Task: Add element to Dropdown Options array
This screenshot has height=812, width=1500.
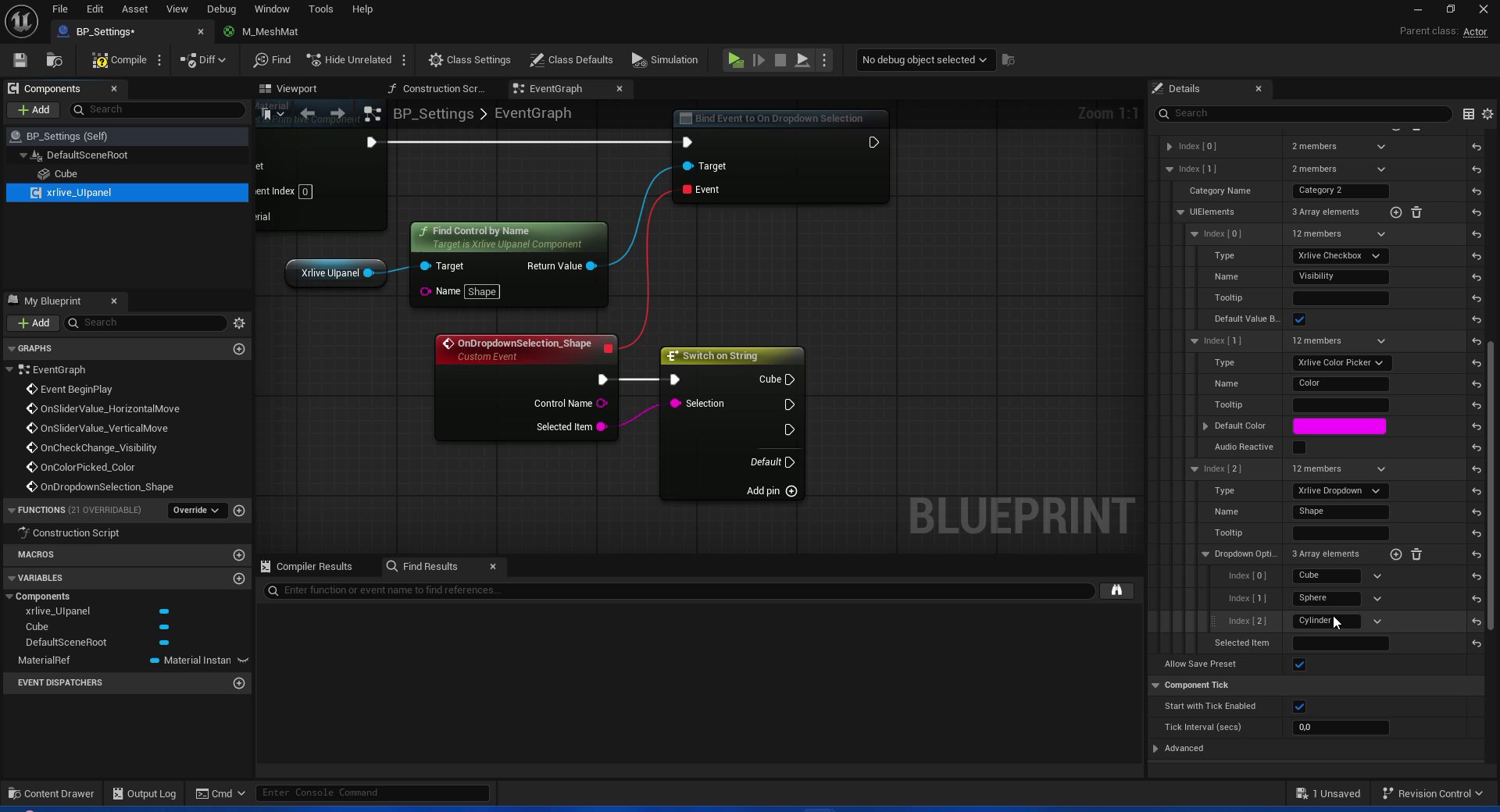Action: (1396, 554)
